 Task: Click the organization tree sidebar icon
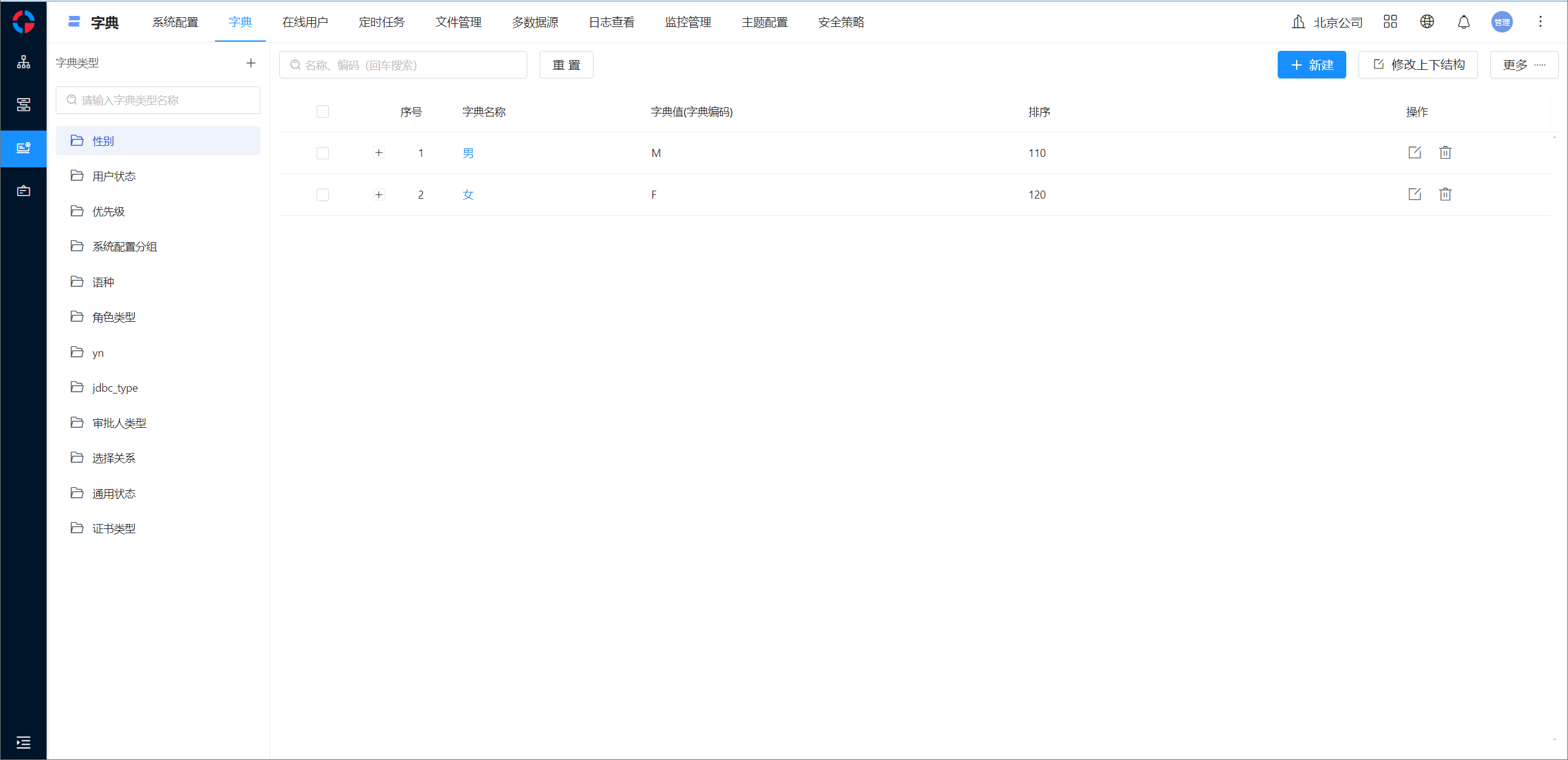click(23, 62)
